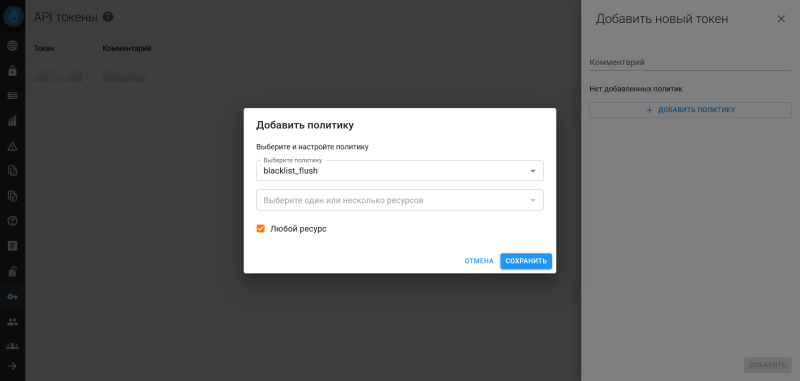800x381 pixels.
Task: Open the bar chart statistics icon
Action: click(12, 121)
